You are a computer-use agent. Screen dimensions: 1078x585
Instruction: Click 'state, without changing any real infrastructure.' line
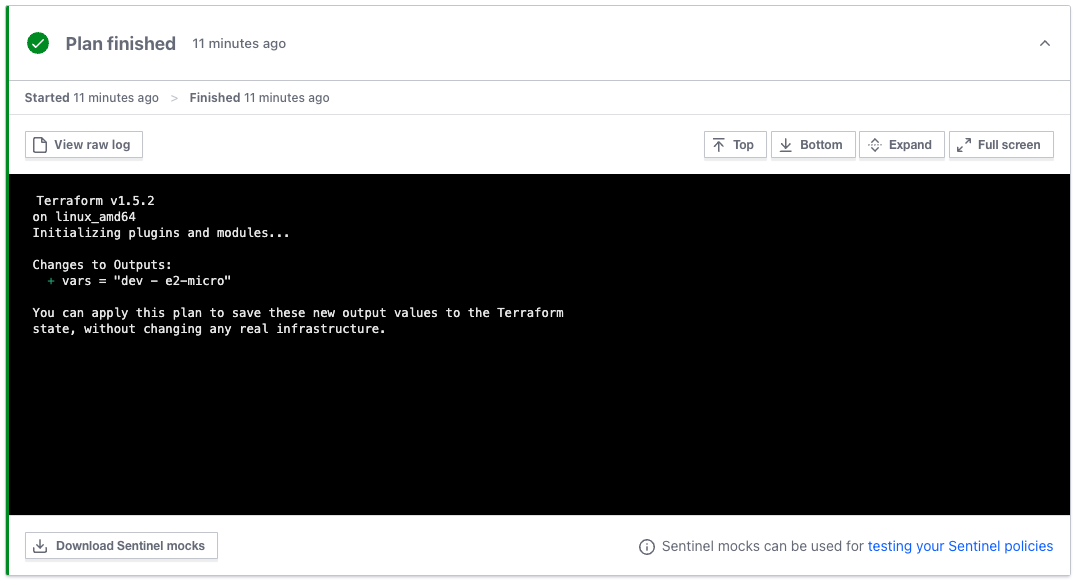[x=209, y=329]
